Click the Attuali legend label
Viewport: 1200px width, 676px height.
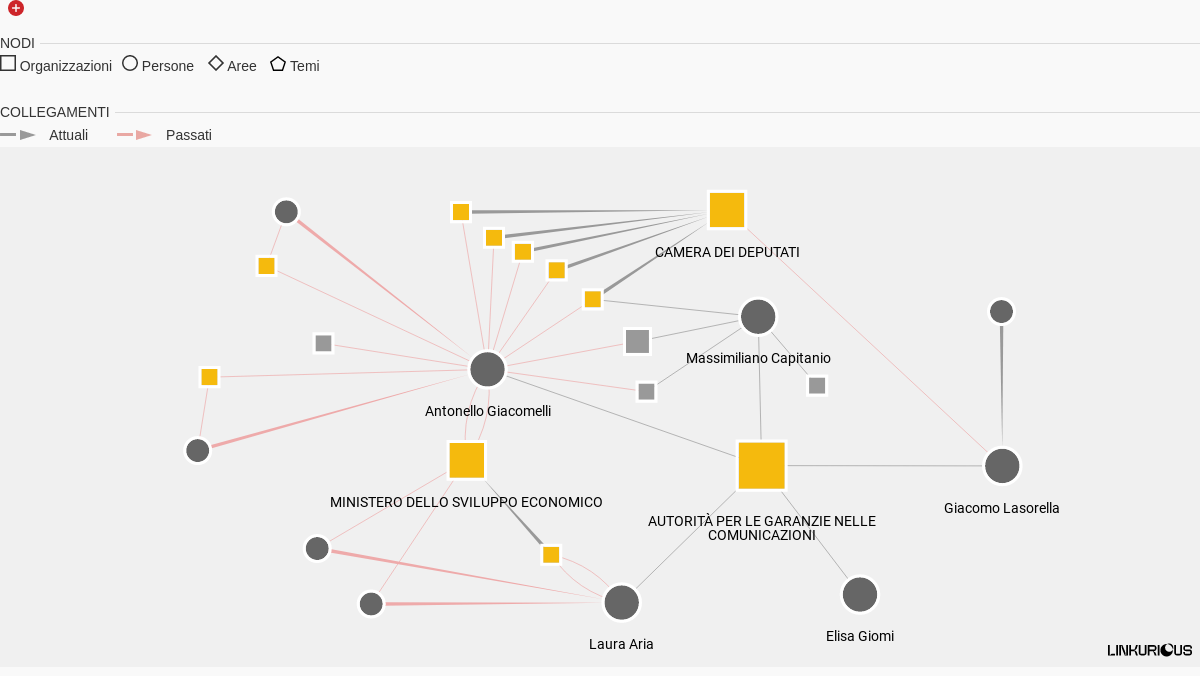coord(69,135)
